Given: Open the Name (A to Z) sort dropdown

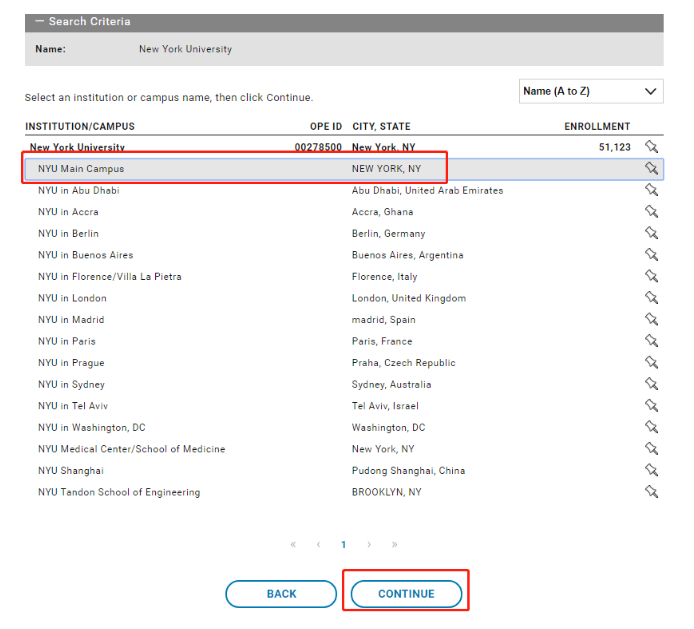Looking at the screenshot, I should click(591, 91).
